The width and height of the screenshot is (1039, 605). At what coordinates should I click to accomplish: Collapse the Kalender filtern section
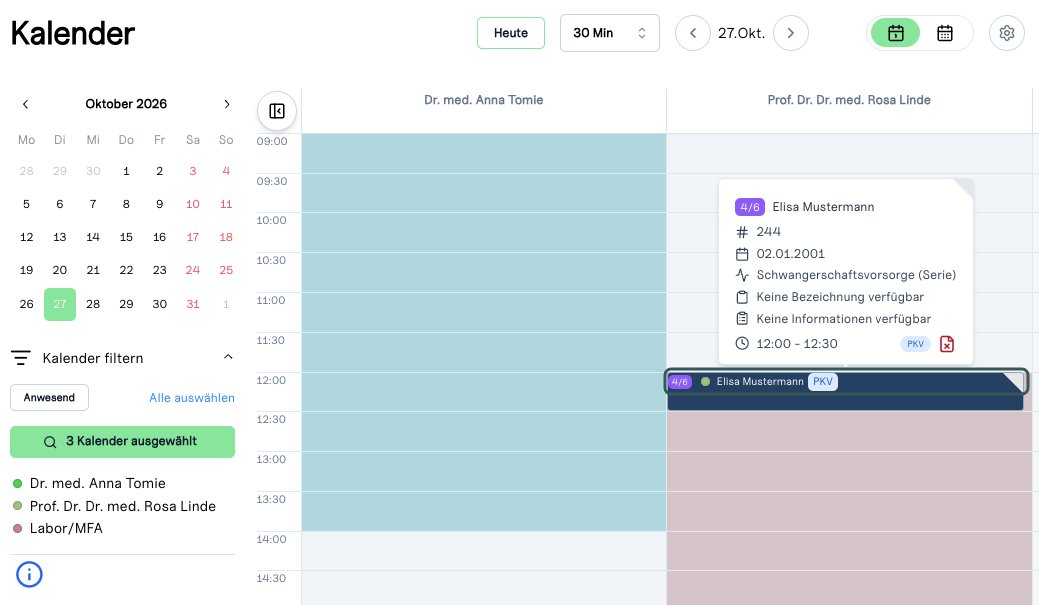[x=228, y=357]
